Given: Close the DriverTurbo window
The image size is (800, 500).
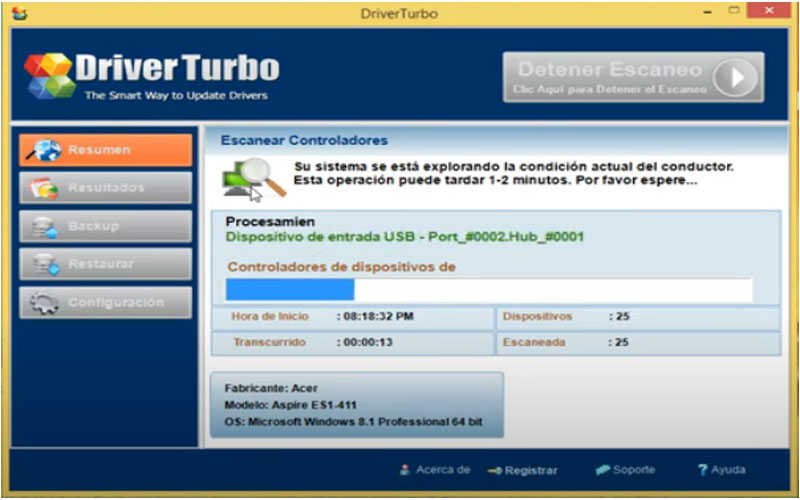Looking at the screenshot, I should [x=770, y=11].
